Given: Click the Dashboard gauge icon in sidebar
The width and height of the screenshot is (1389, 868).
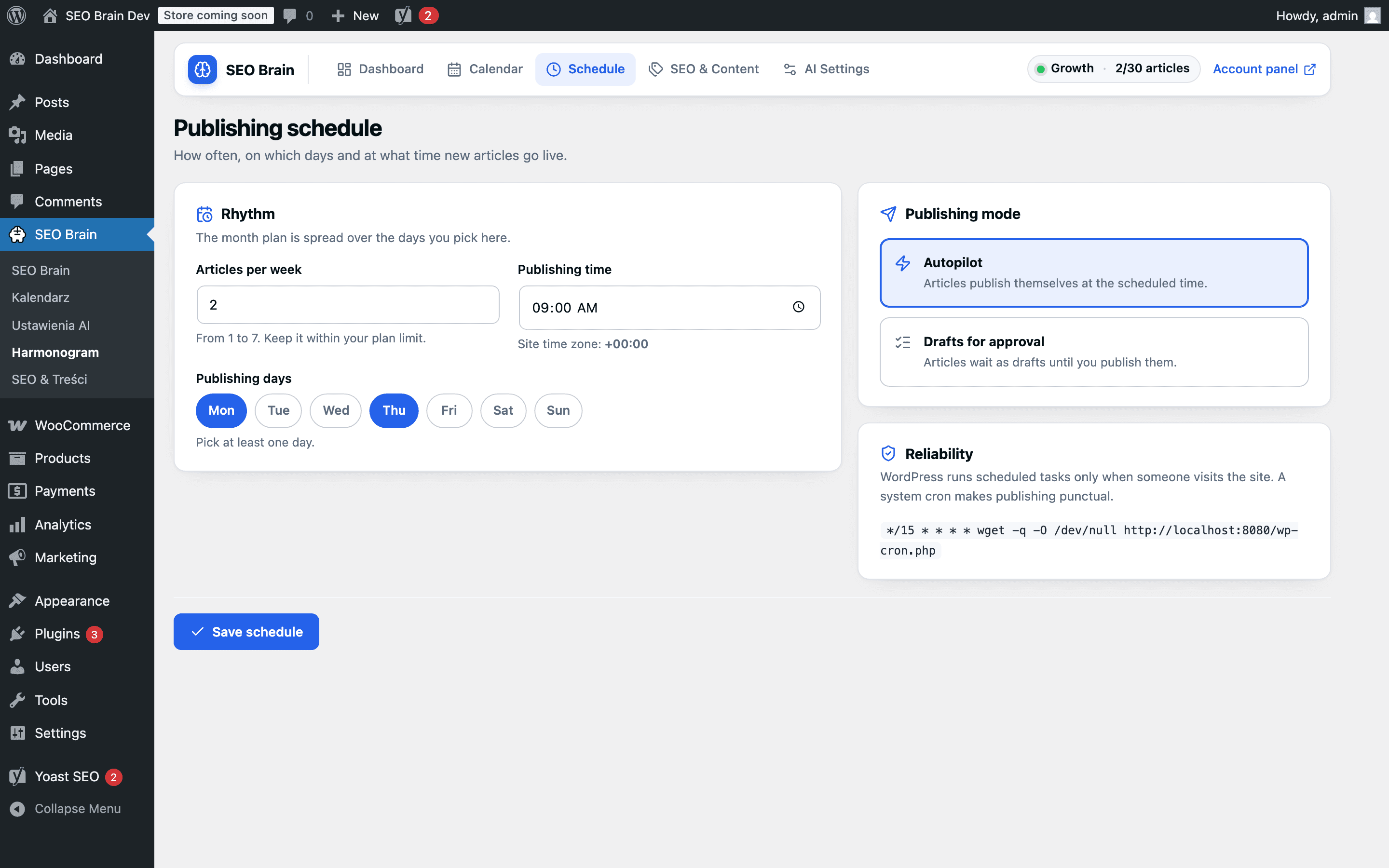Looking at the screenshot, I should pos(17,58).
